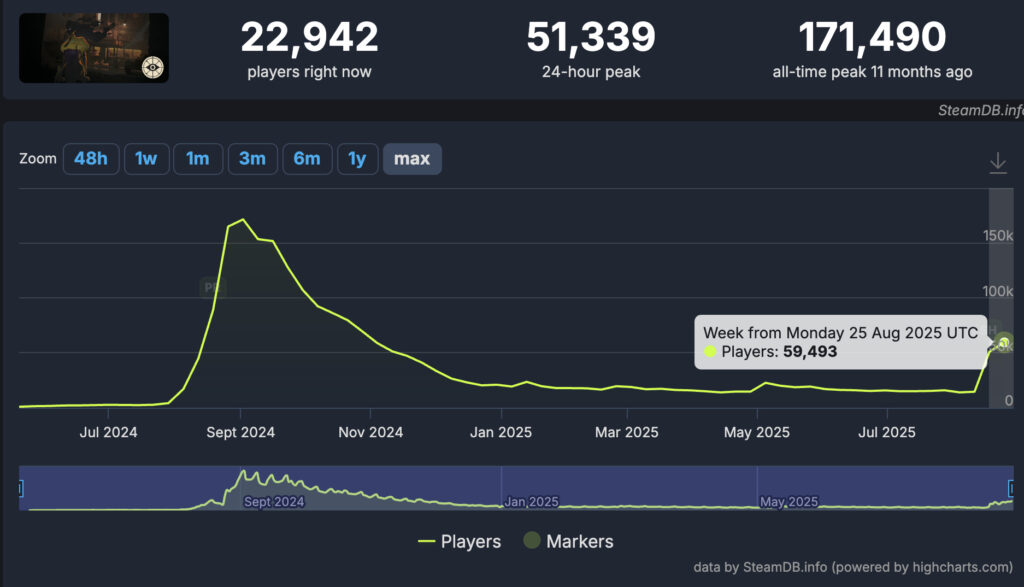Click the 171,490 all-time peak figure
The width and height of the screenshot is (1024, 587).
coord(872,38)
